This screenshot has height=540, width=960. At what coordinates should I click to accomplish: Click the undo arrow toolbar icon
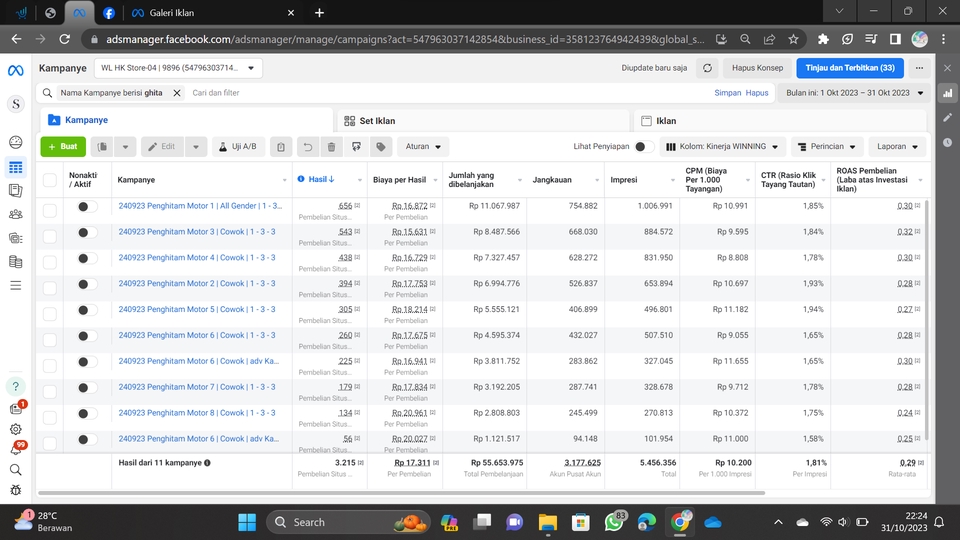(x=307, y=146)
